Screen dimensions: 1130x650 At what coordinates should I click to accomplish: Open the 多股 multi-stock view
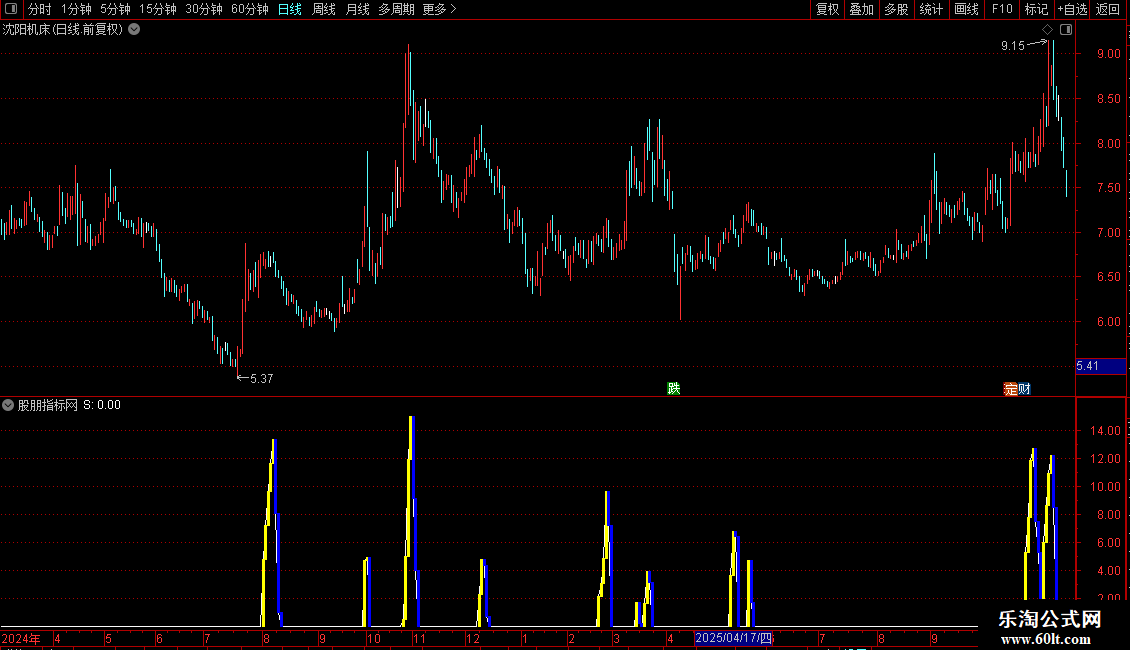click(x=896, y=9)
